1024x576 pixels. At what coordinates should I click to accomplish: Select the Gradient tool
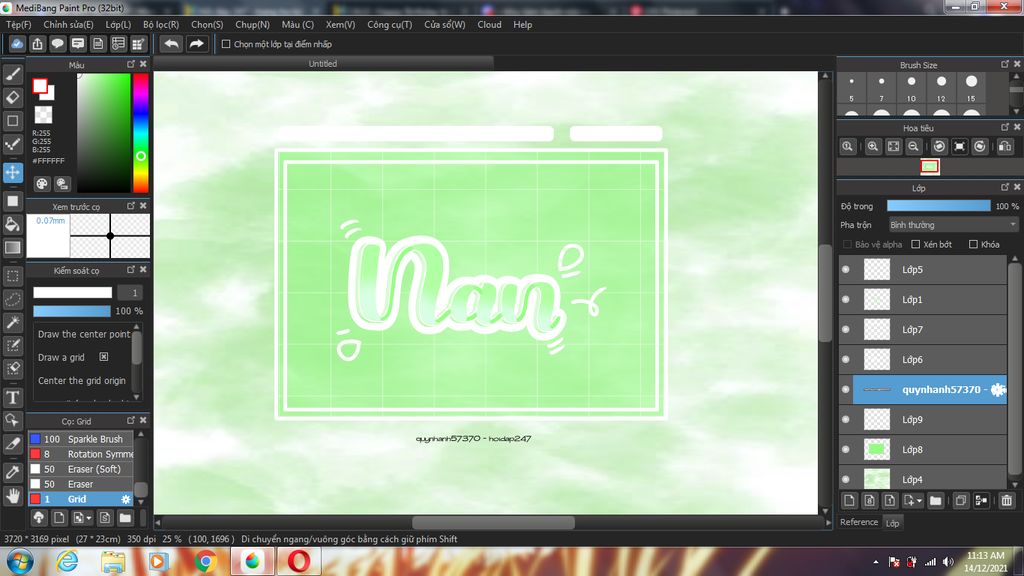[12, 248]
